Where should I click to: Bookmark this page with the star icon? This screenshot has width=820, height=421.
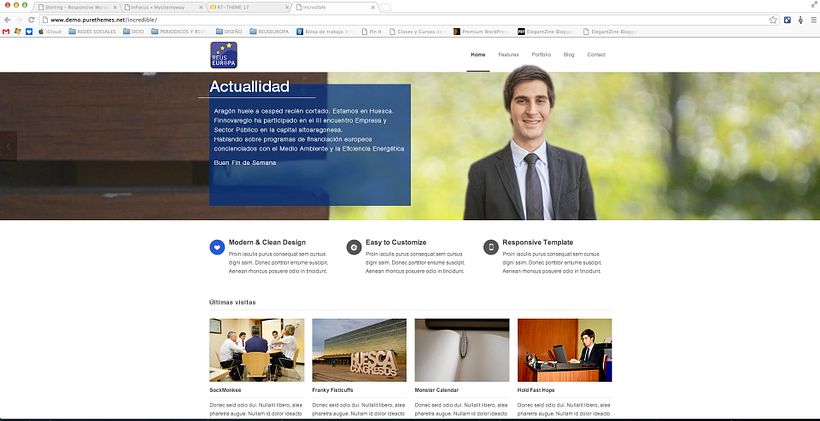[773, 20]
